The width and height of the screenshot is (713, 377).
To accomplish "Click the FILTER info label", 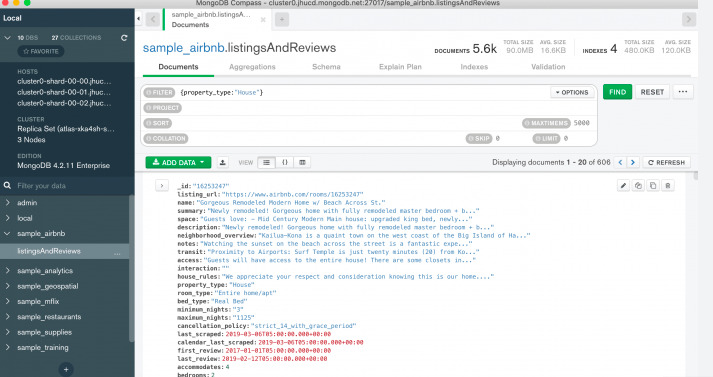I will click(x=159, y=92).
